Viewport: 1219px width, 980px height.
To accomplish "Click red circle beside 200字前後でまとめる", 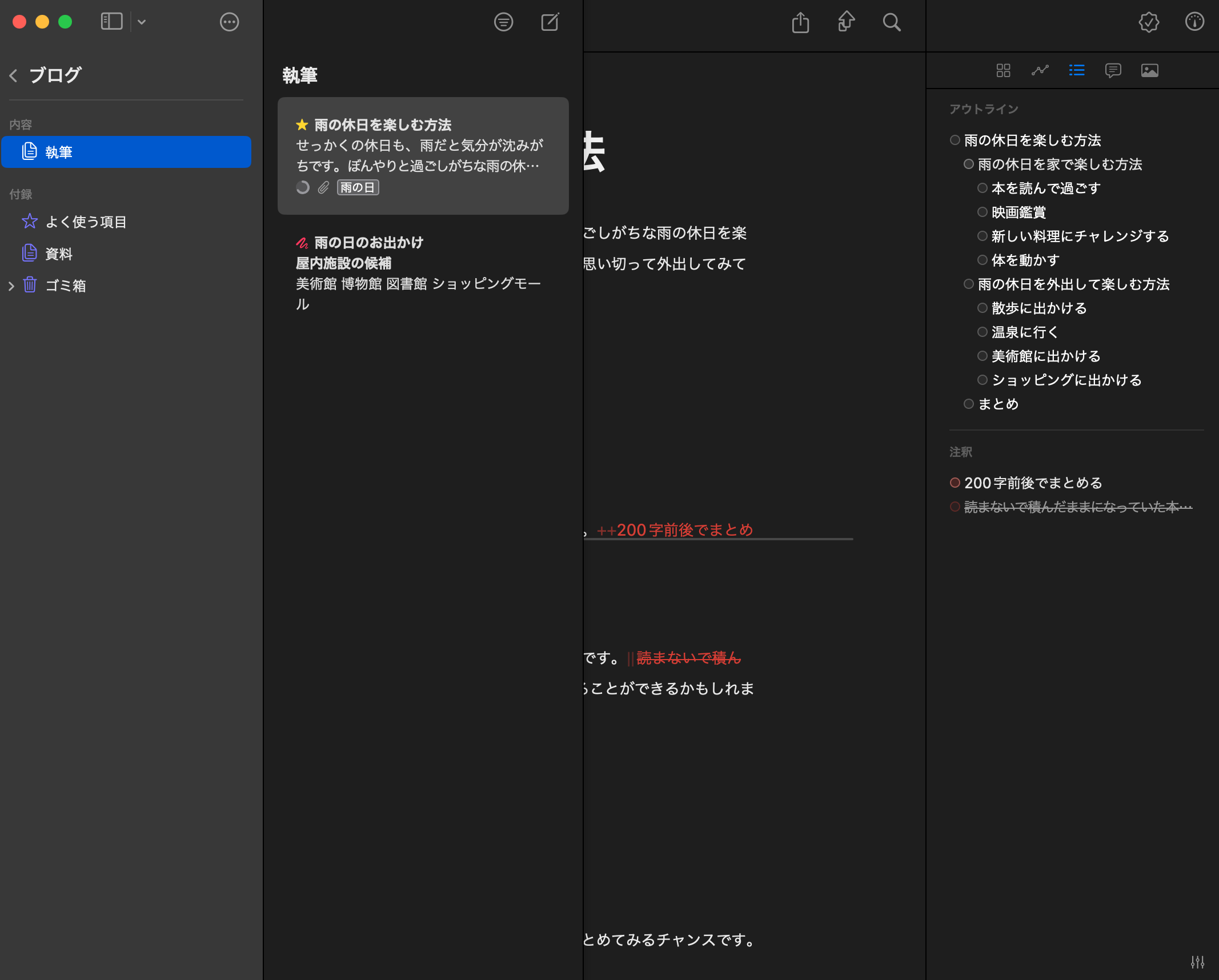I will (955, 483).
